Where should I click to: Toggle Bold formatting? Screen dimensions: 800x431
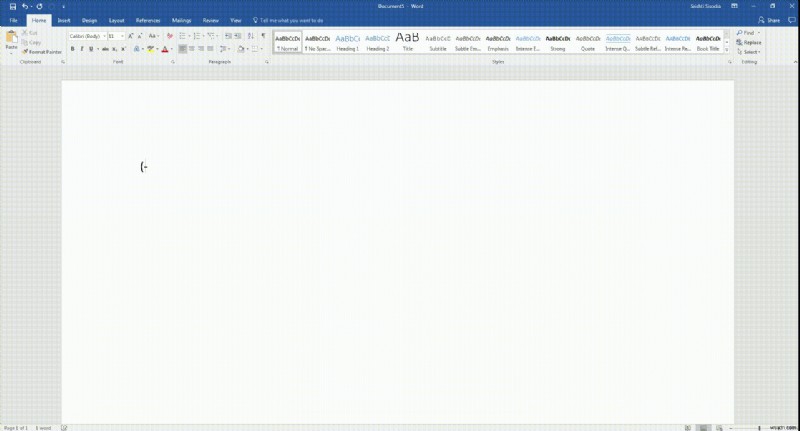click(x=72, y=49)
